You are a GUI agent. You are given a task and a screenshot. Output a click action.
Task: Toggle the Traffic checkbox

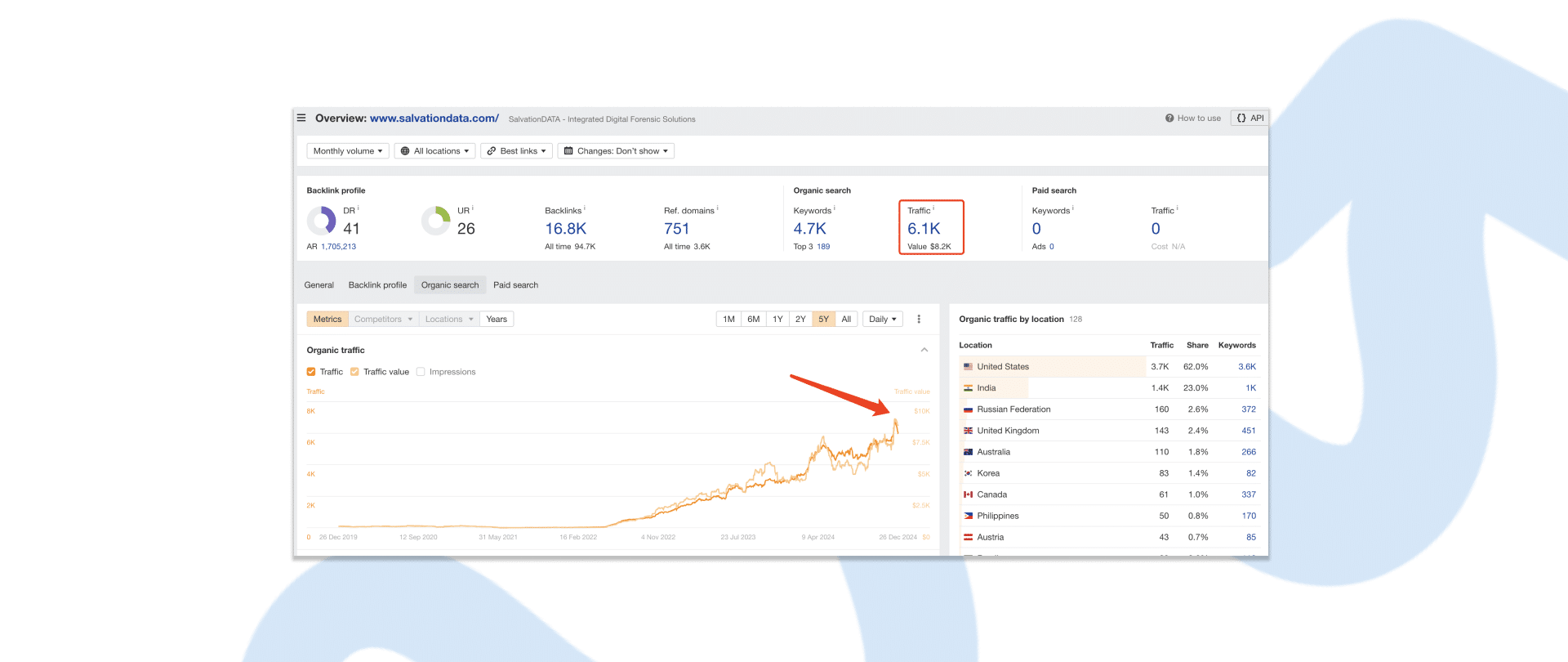pyautogui.click(x=311, y=372)
